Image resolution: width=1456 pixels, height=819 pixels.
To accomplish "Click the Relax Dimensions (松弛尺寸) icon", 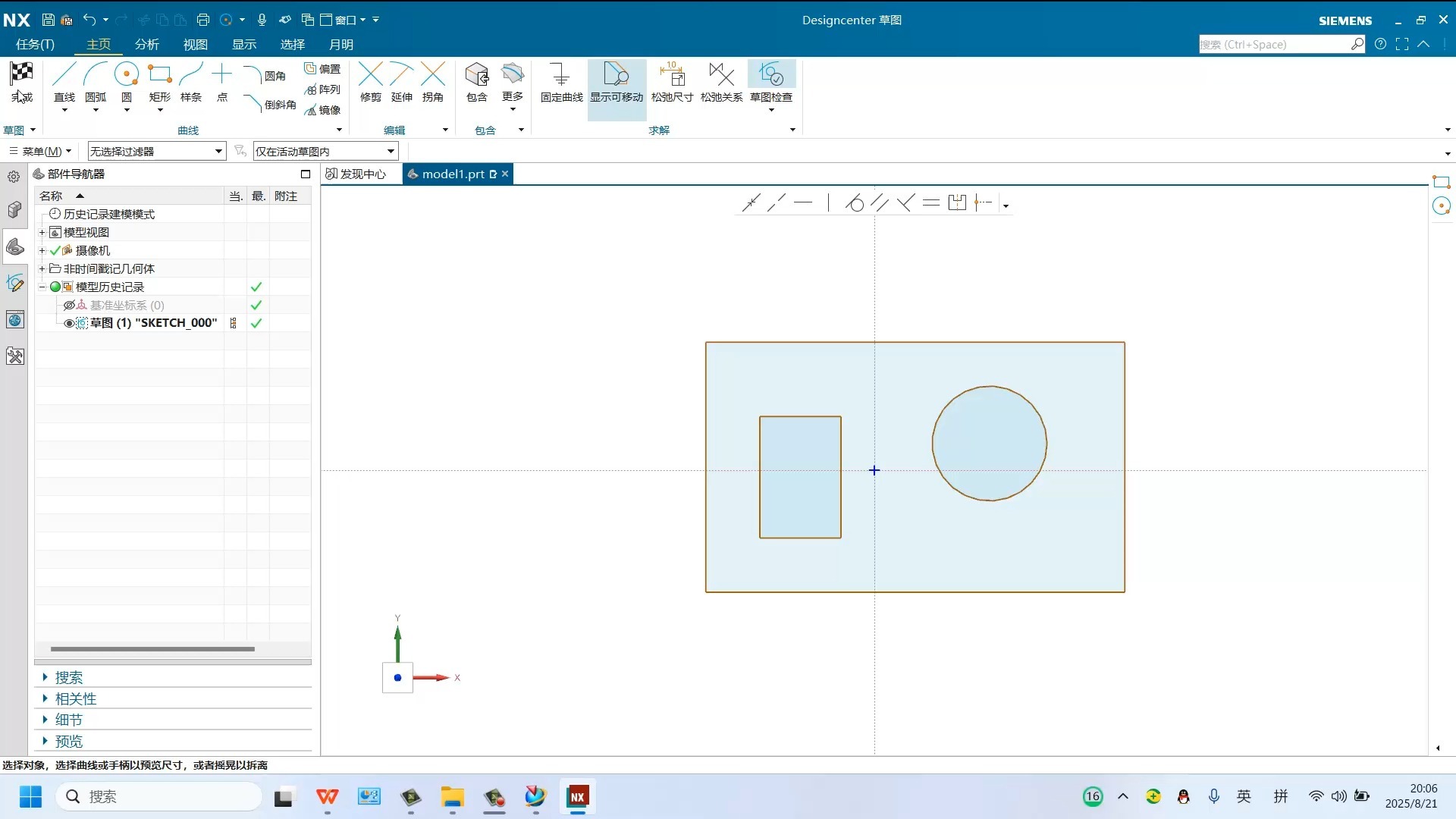I will (672, 75).
